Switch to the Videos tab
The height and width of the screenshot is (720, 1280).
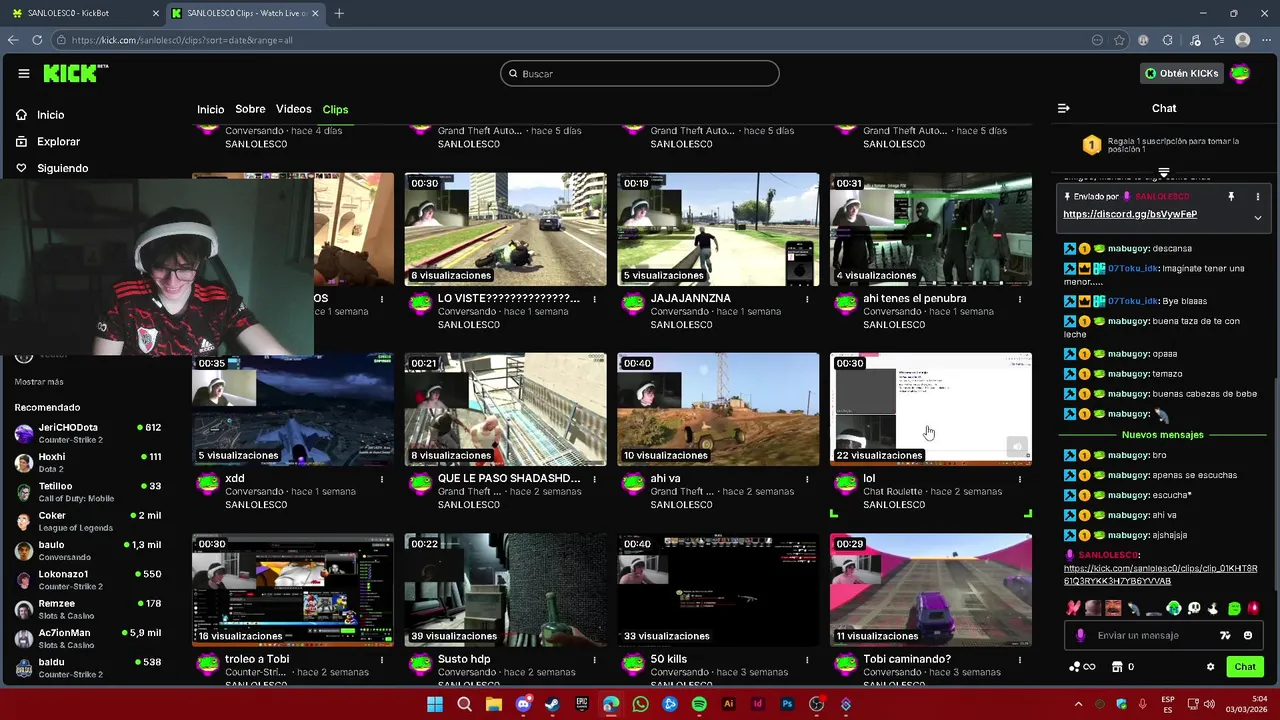294,109
